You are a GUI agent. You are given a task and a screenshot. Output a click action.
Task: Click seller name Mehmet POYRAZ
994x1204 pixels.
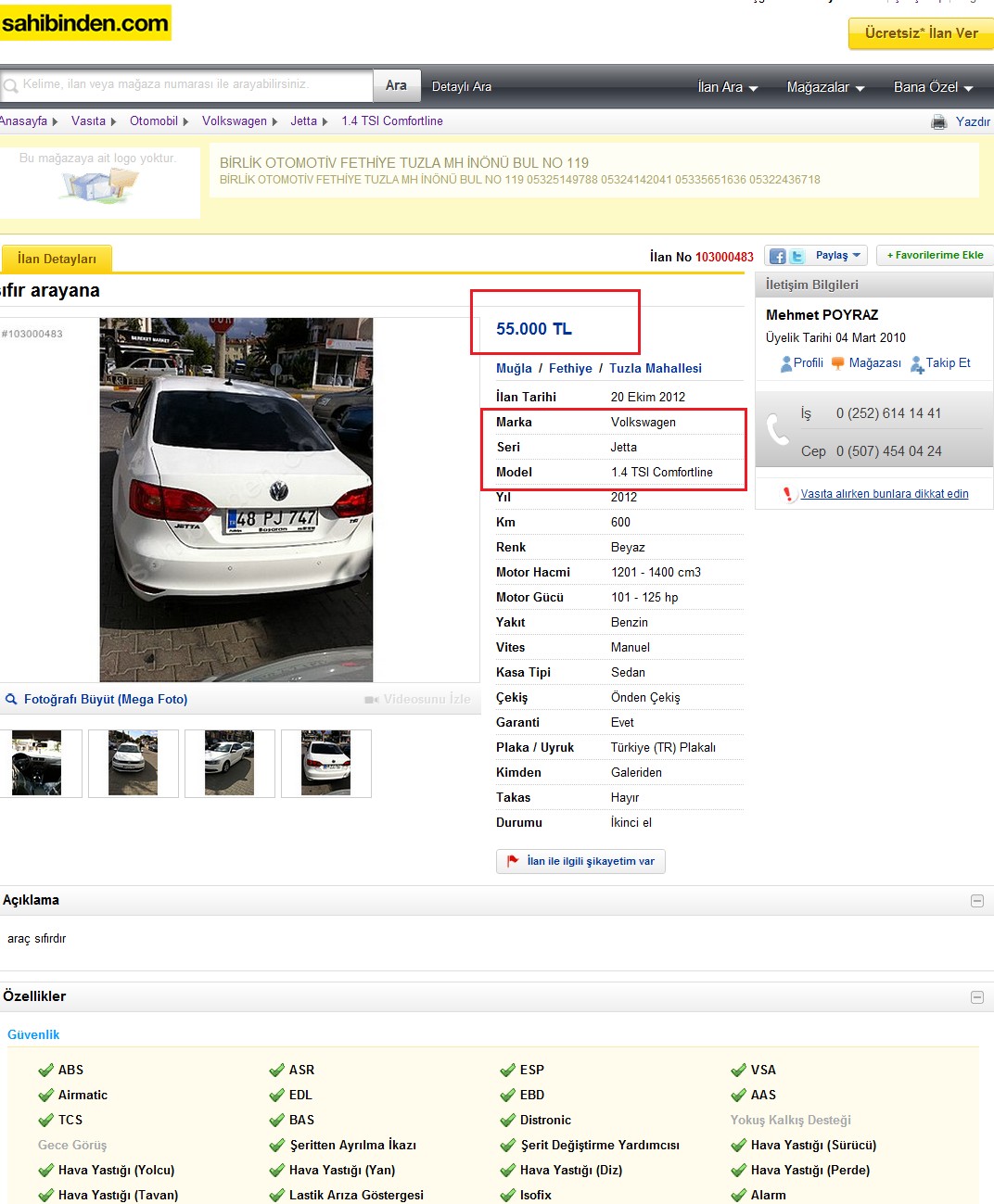tap(822, 315)
